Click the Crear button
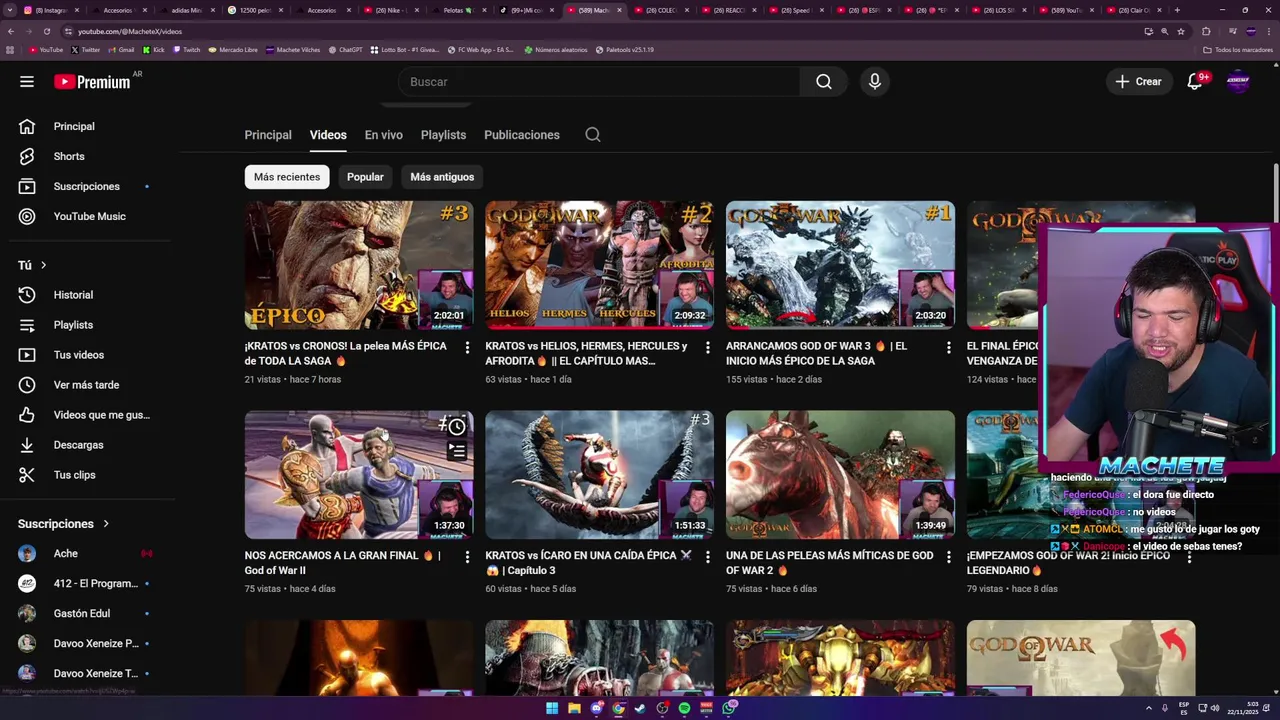Image resolution: width=1280 pixels, height=720 pixels. pyautogui.click(x=1139, y=82)
